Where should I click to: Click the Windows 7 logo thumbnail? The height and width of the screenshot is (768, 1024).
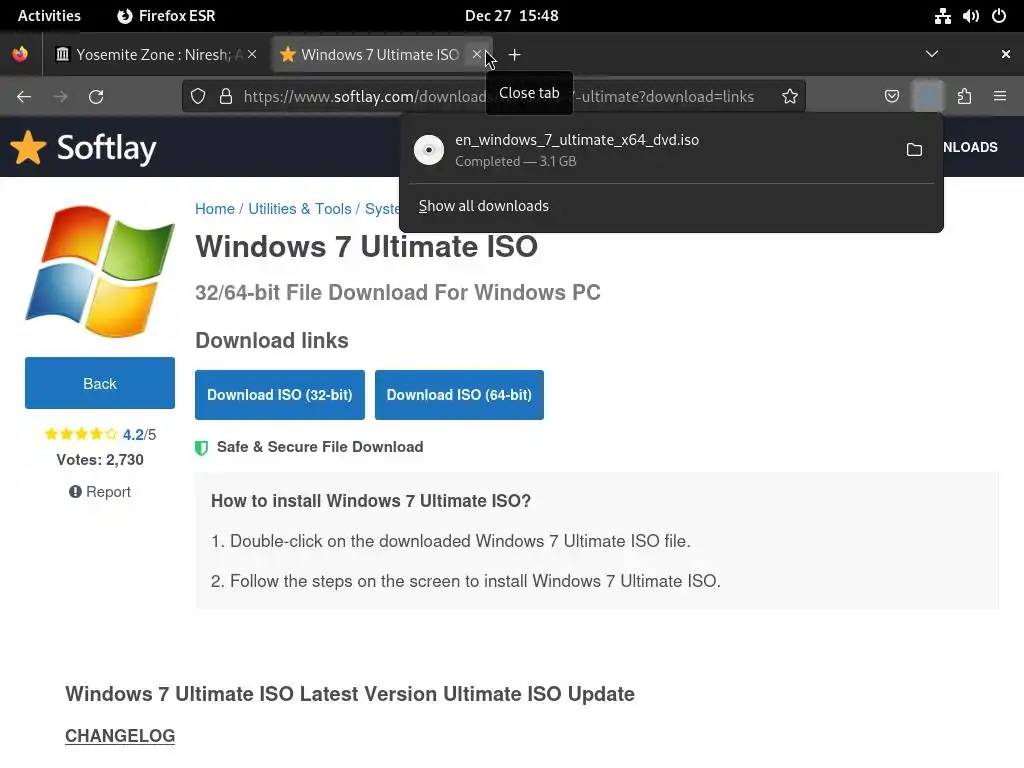point(100,271)
